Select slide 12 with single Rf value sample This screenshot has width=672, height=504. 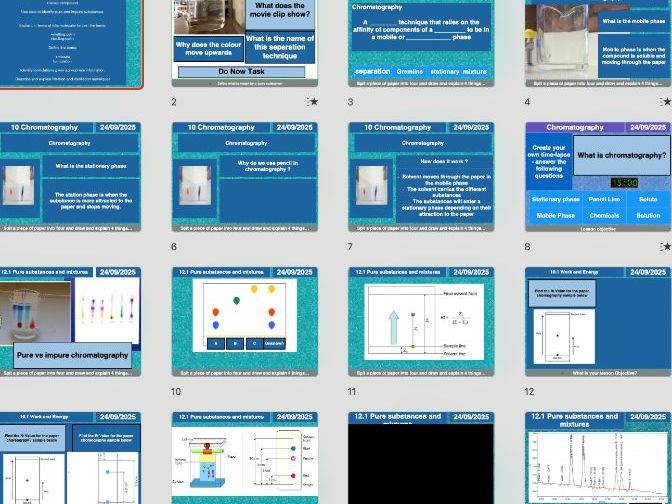click(598, 321)
